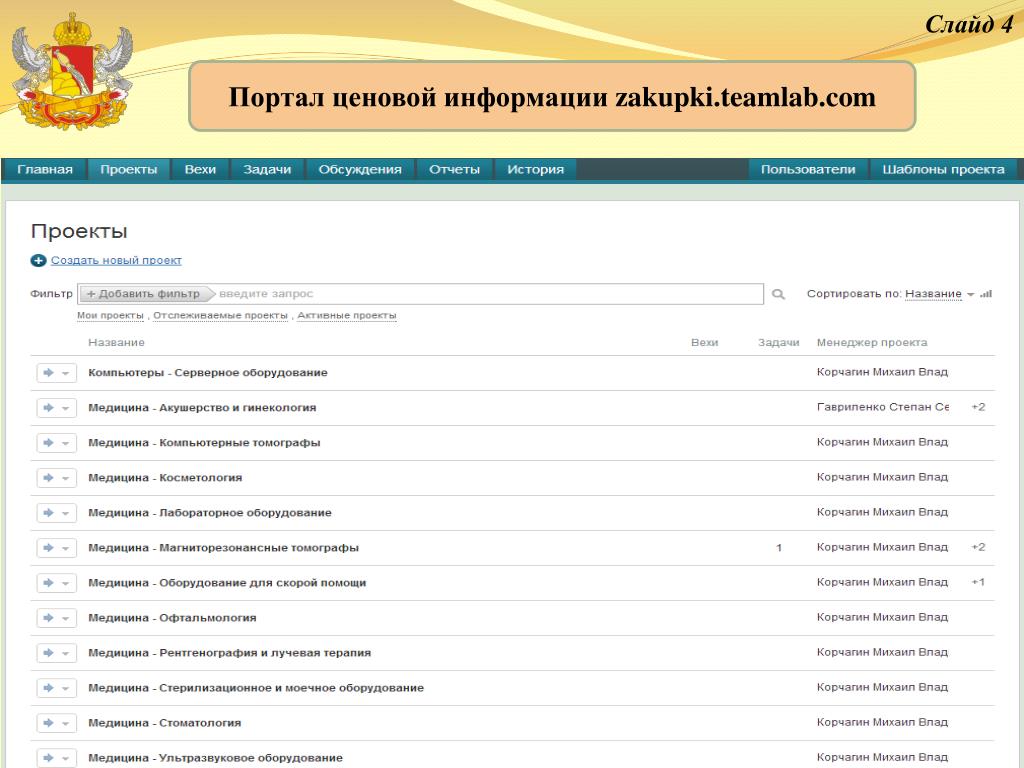1024x768 pixels.
Task: Expand status dropdown for Косметология
Action: pos(65,479)
